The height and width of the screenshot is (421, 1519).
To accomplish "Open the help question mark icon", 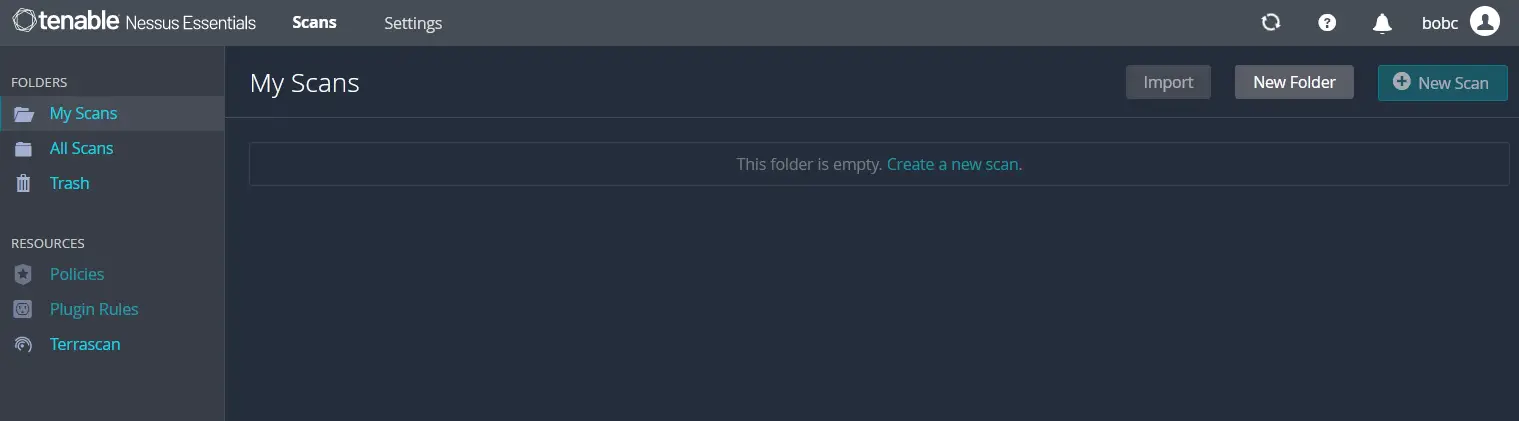I will pos(1327,22).
